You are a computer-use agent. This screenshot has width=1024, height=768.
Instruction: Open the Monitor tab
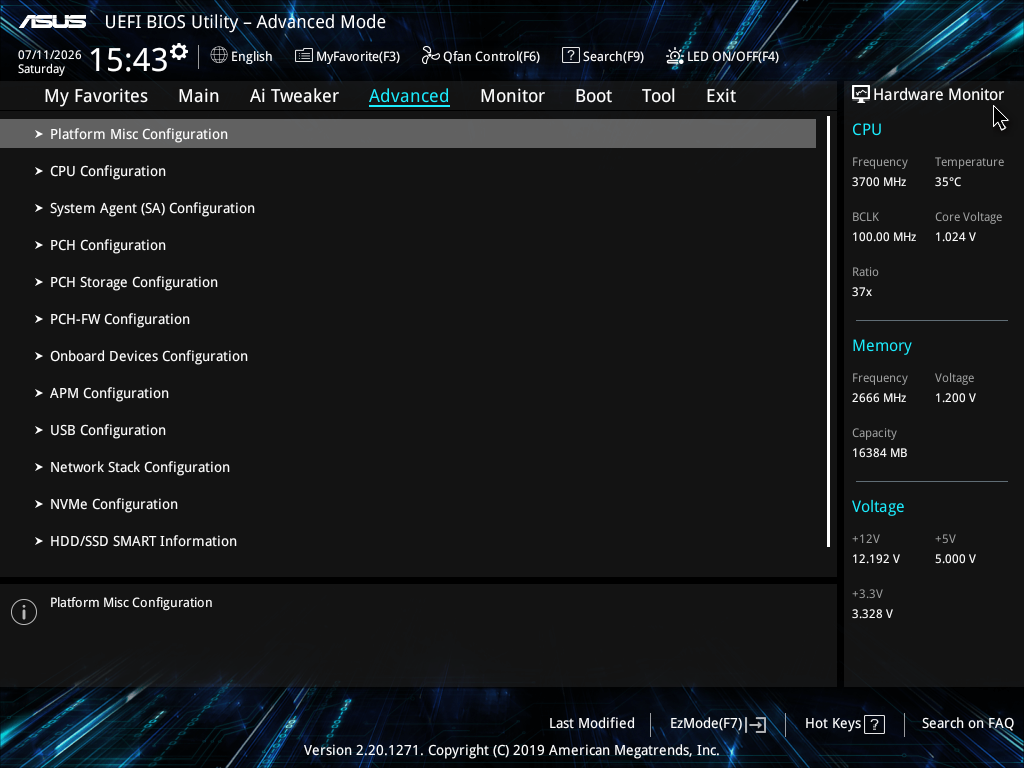pyautogui.click(x=513, y=96)
